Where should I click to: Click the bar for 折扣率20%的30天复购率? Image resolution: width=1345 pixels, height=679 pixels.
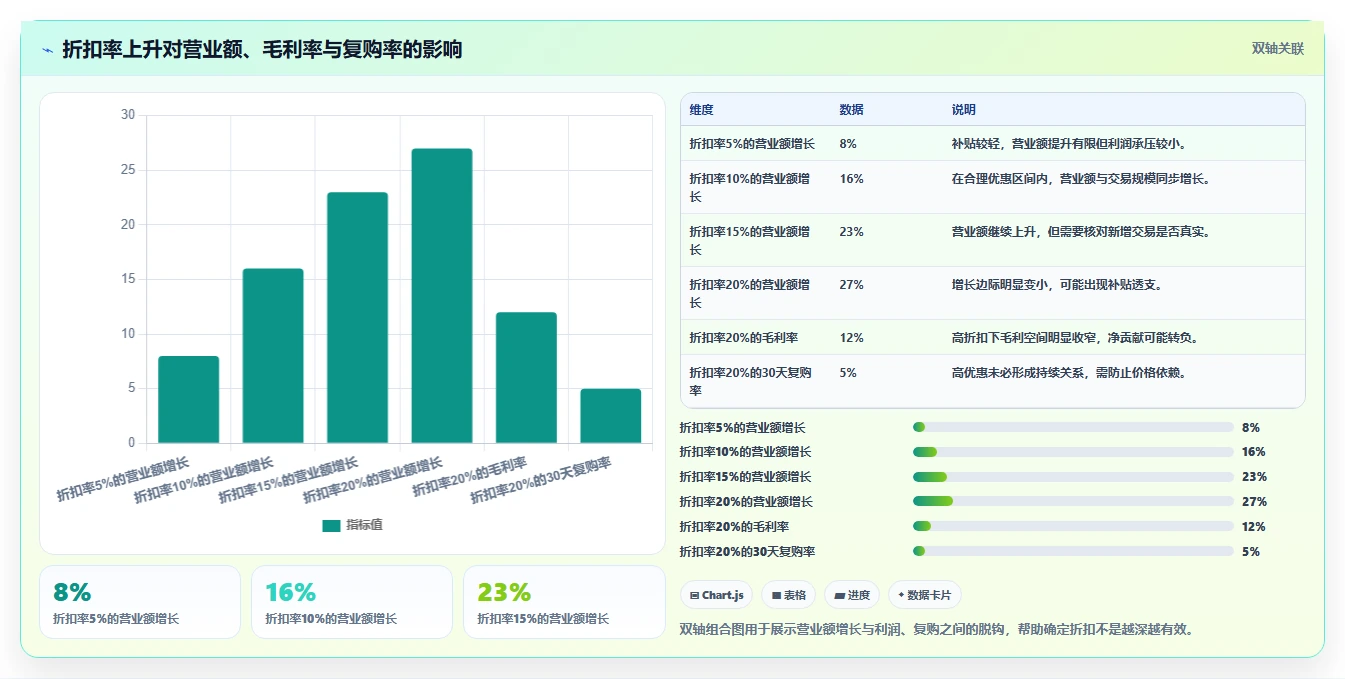(x=610, y=415)
